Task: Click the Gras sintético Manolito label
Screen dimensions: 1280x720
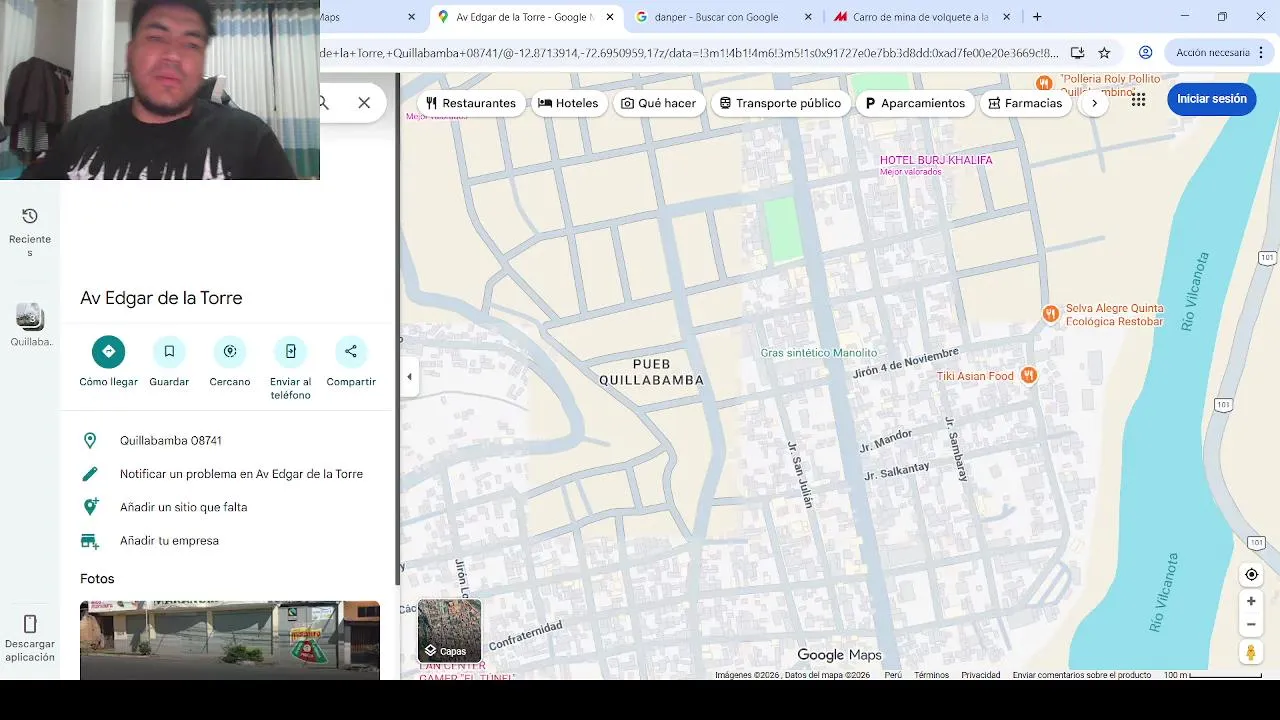Action: click(818, 353)
